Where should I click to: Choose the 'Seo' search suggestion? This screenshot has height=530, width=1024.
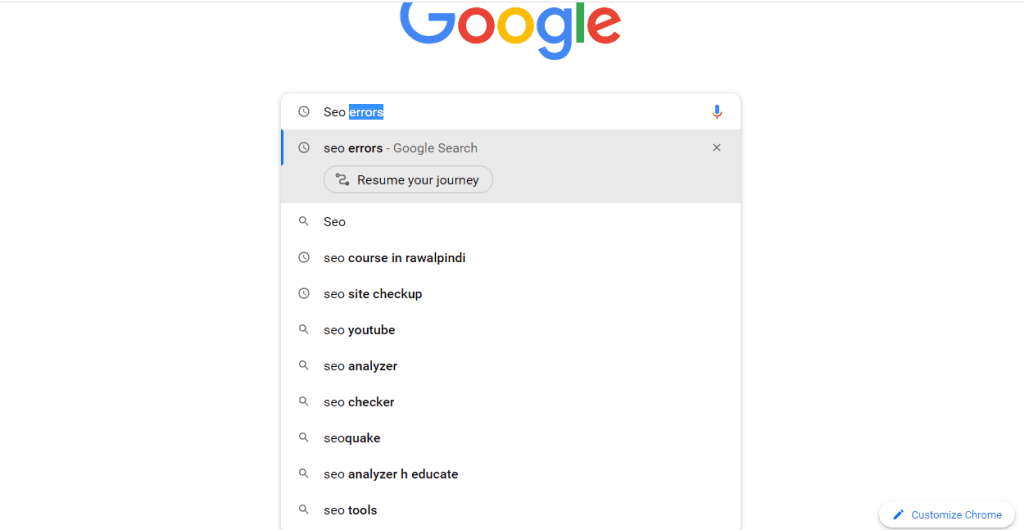(335, 222)
